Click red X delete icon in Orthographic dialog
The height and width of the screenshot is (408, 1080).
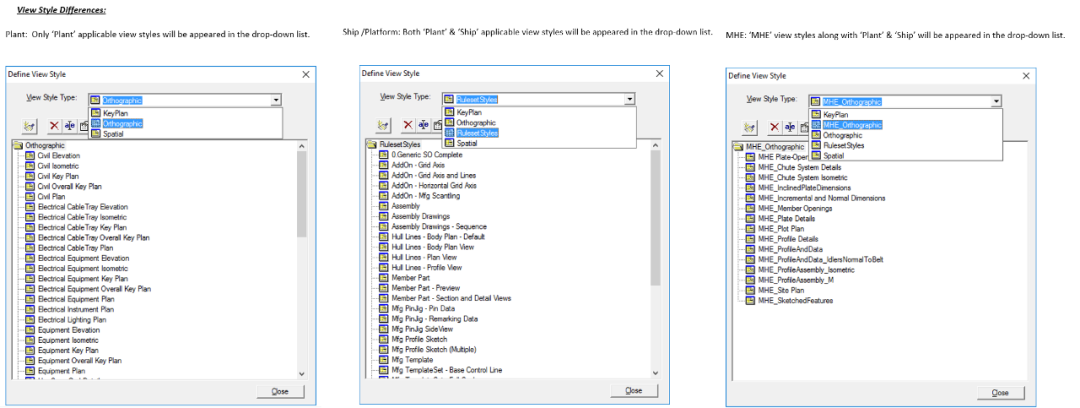[54, 126]
